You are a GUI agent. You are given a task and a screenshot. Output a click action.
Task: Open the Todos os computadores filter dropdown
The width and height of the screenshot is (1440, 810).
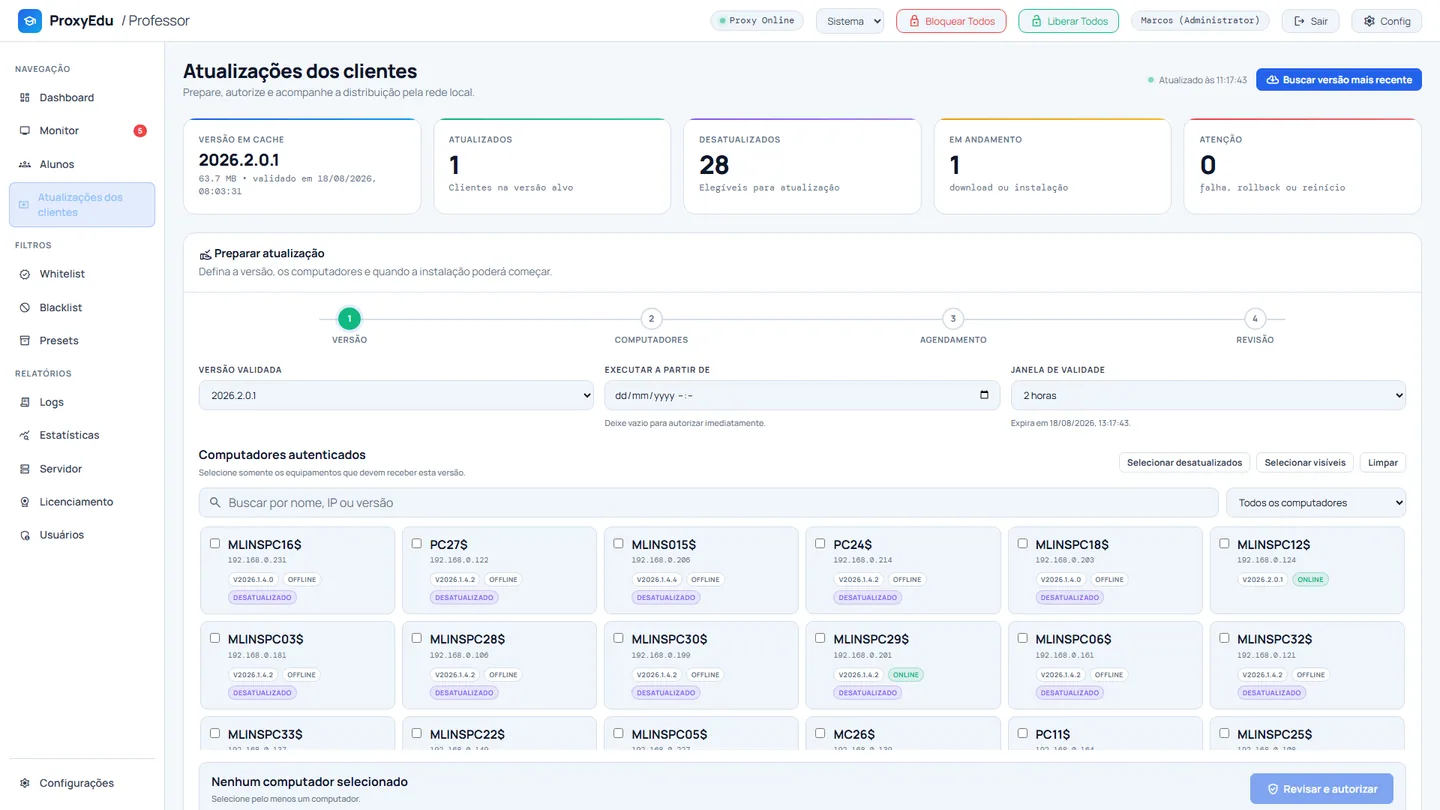coord(1316,503)
